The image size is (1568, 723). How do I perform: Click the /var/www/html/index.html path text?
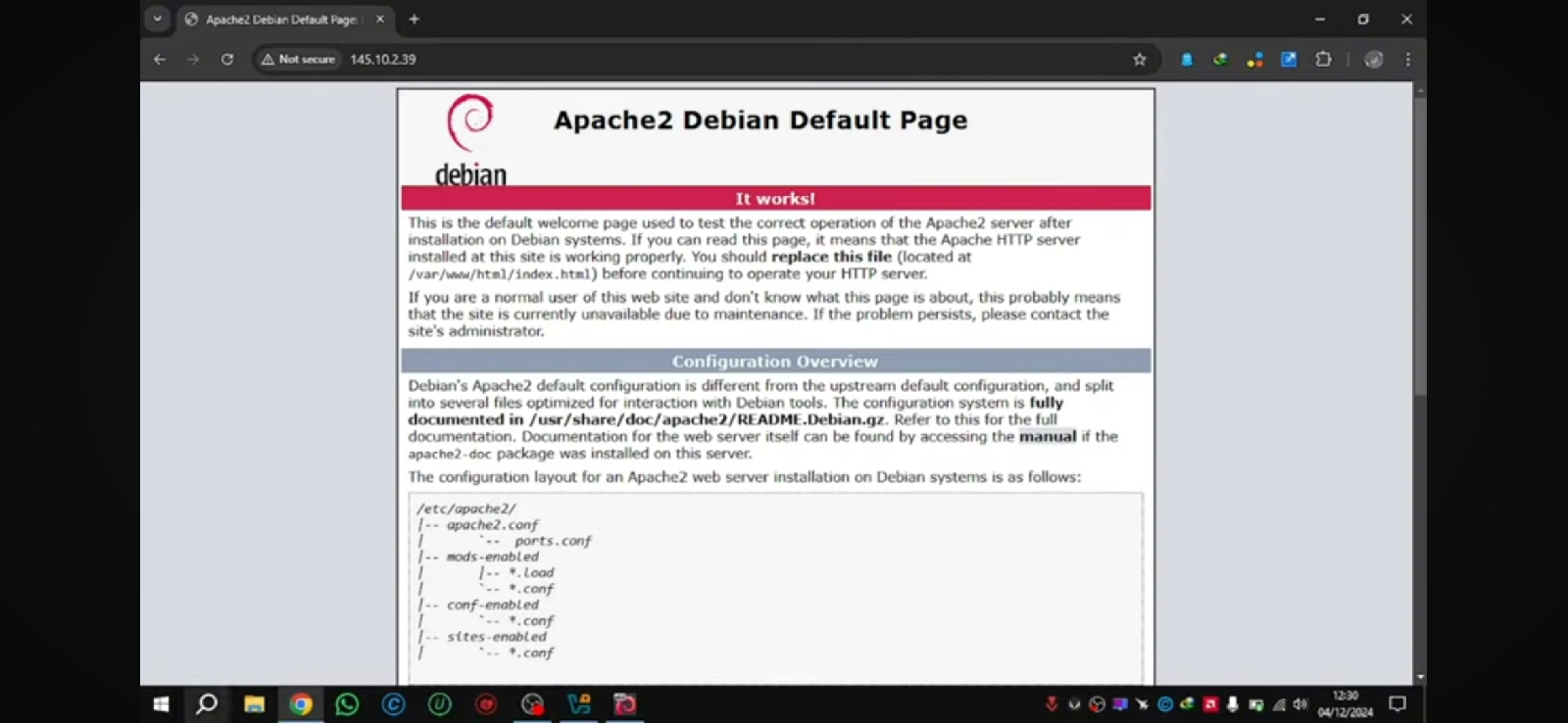pos(500,275)
